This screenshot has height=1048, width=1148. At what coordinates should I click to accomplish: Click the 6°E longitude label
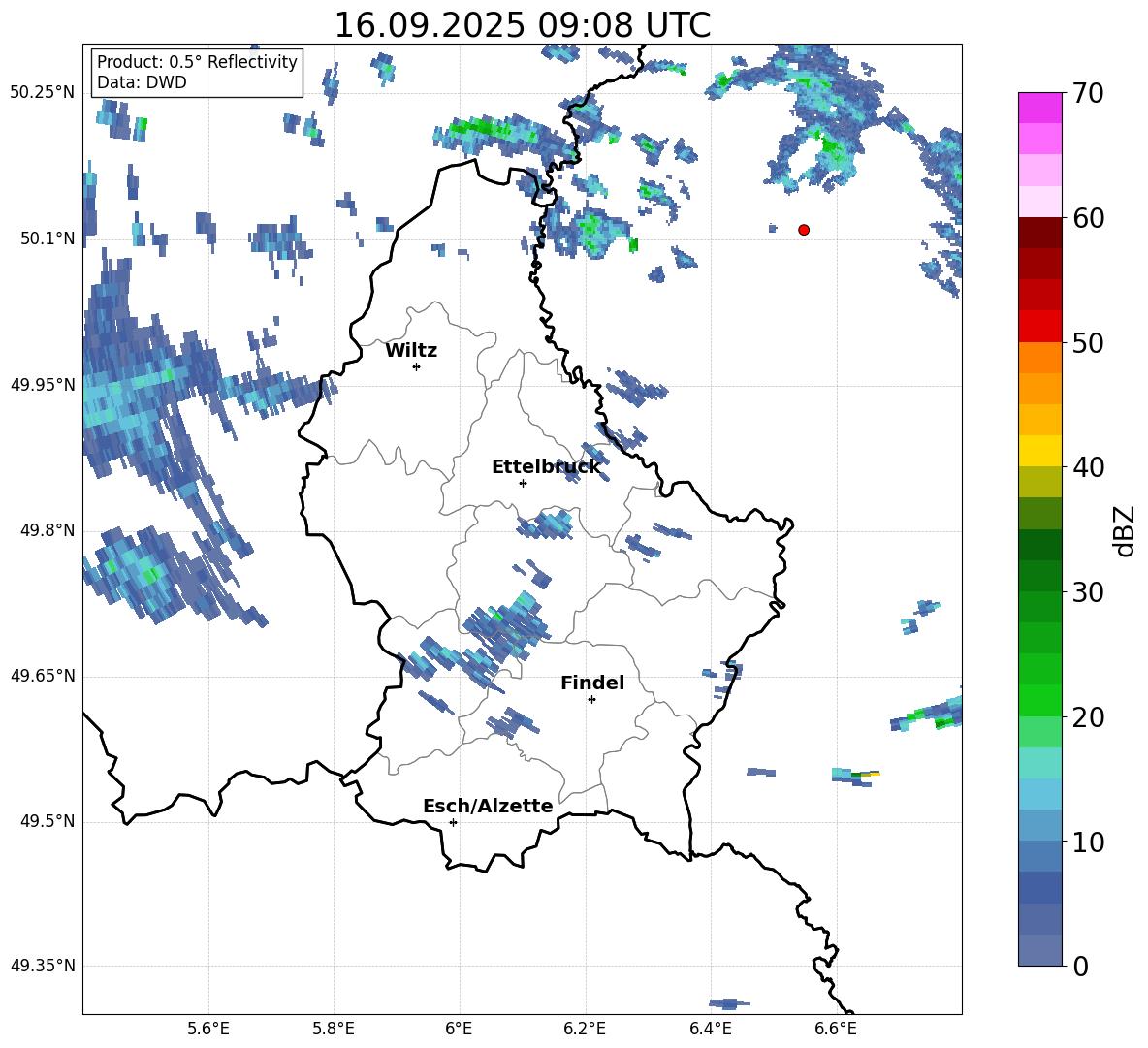pos(459,1029)
